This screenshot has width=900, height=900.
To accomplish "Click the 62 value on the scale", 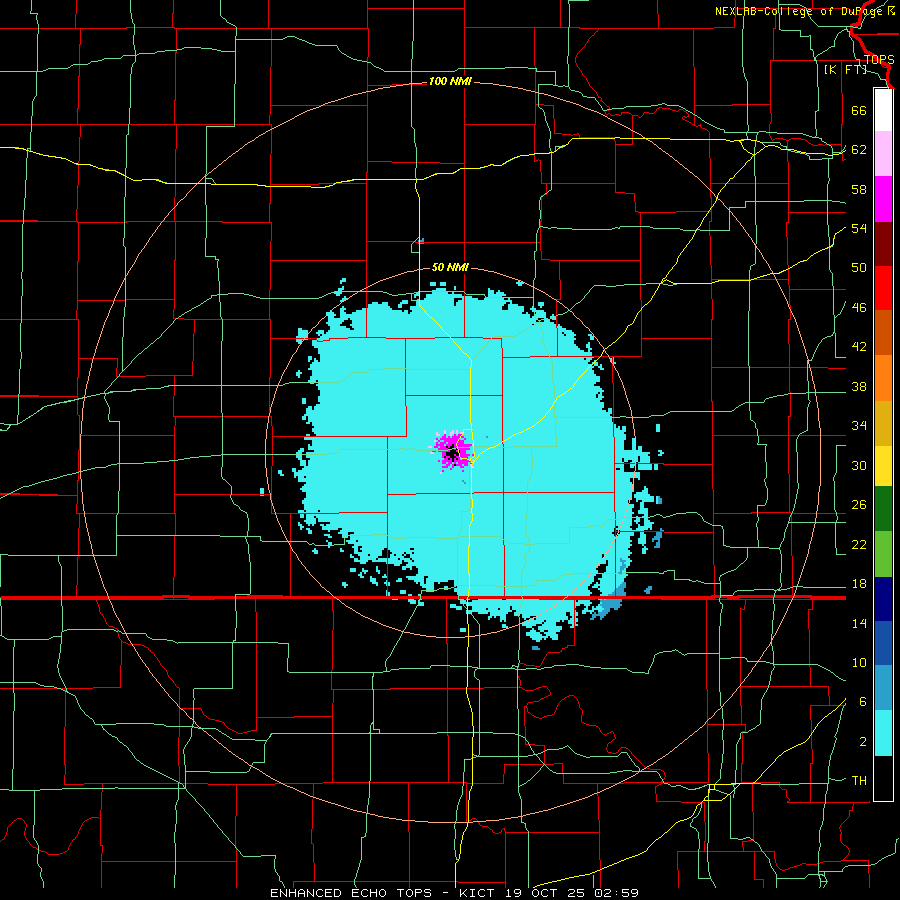I will (859, 150).
